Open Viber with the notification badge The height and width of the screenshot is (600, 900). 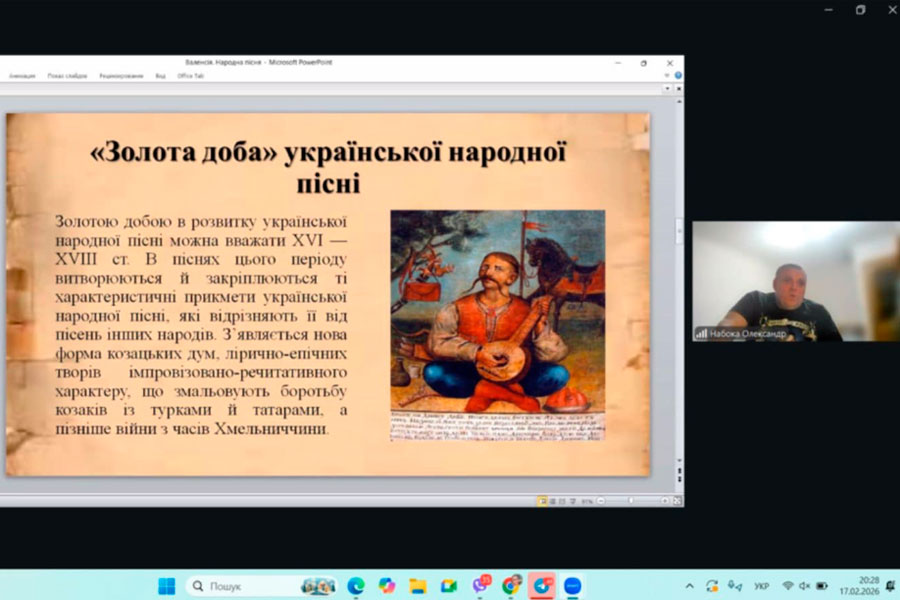coord(481,586)
